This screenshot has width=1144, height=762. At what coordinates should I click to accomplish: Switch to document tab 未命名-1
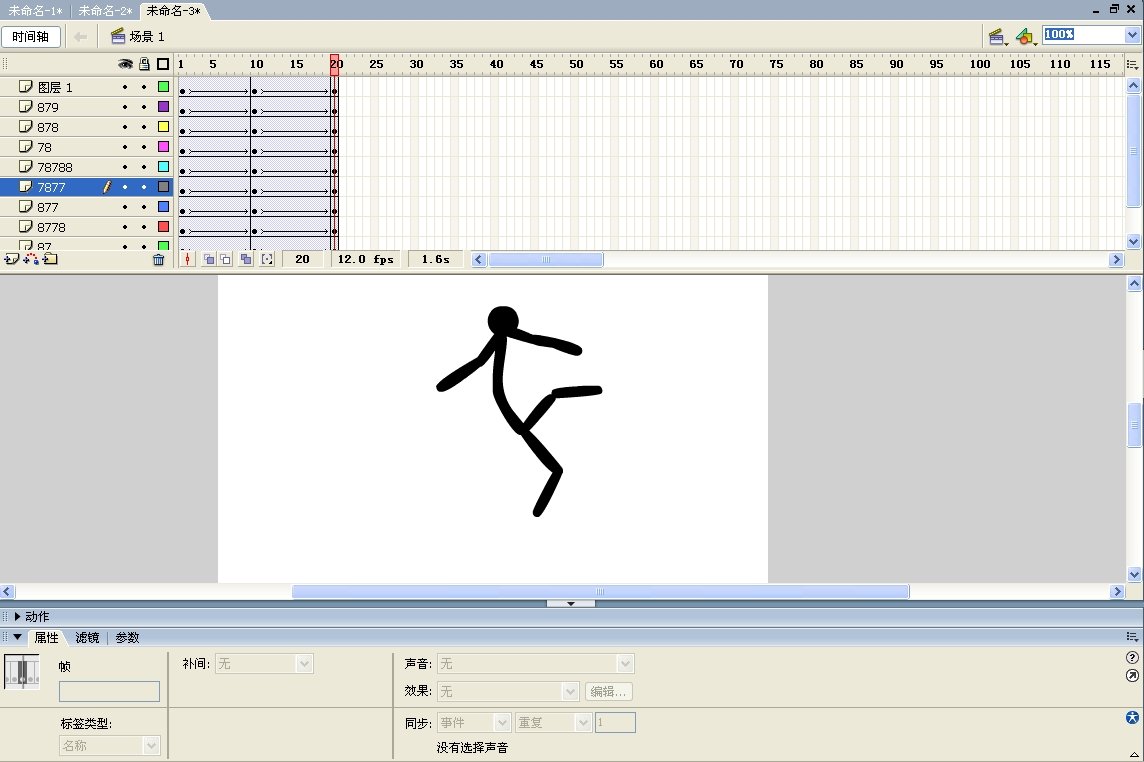click(35, 11)
